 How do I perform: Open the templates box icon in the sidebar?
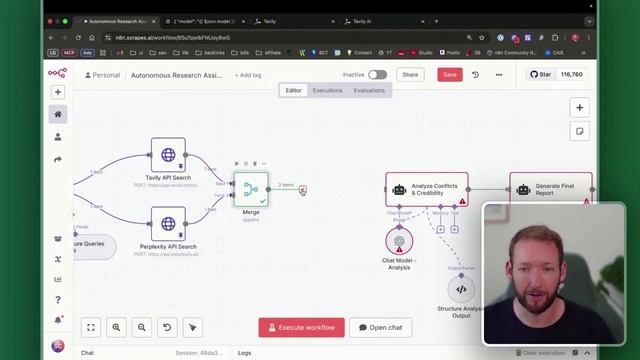58,239
